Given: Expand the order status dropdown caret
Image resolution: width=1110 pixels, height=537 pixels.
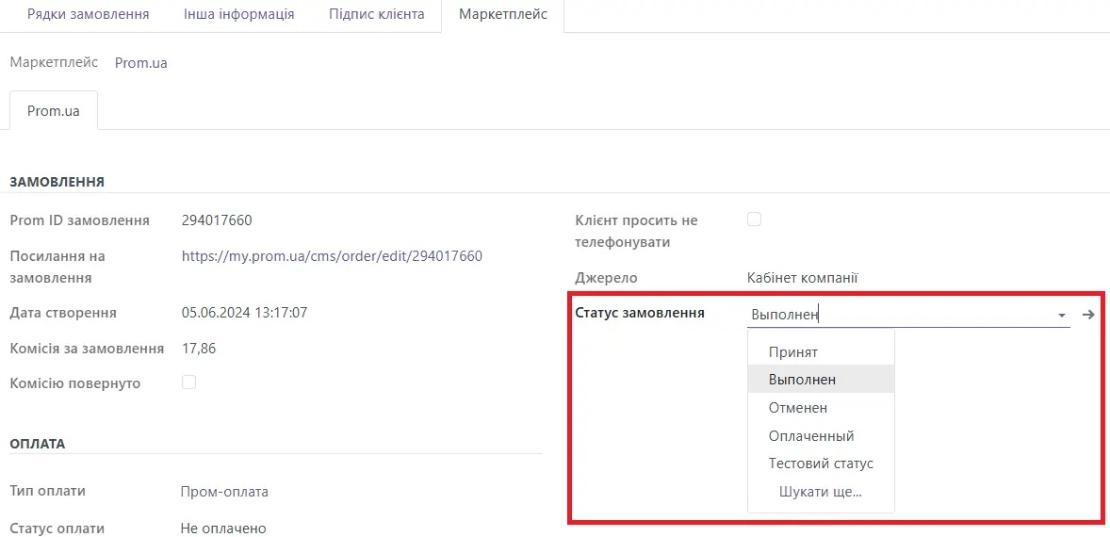Looking at the screenshot, I should tap(1061, 315).
